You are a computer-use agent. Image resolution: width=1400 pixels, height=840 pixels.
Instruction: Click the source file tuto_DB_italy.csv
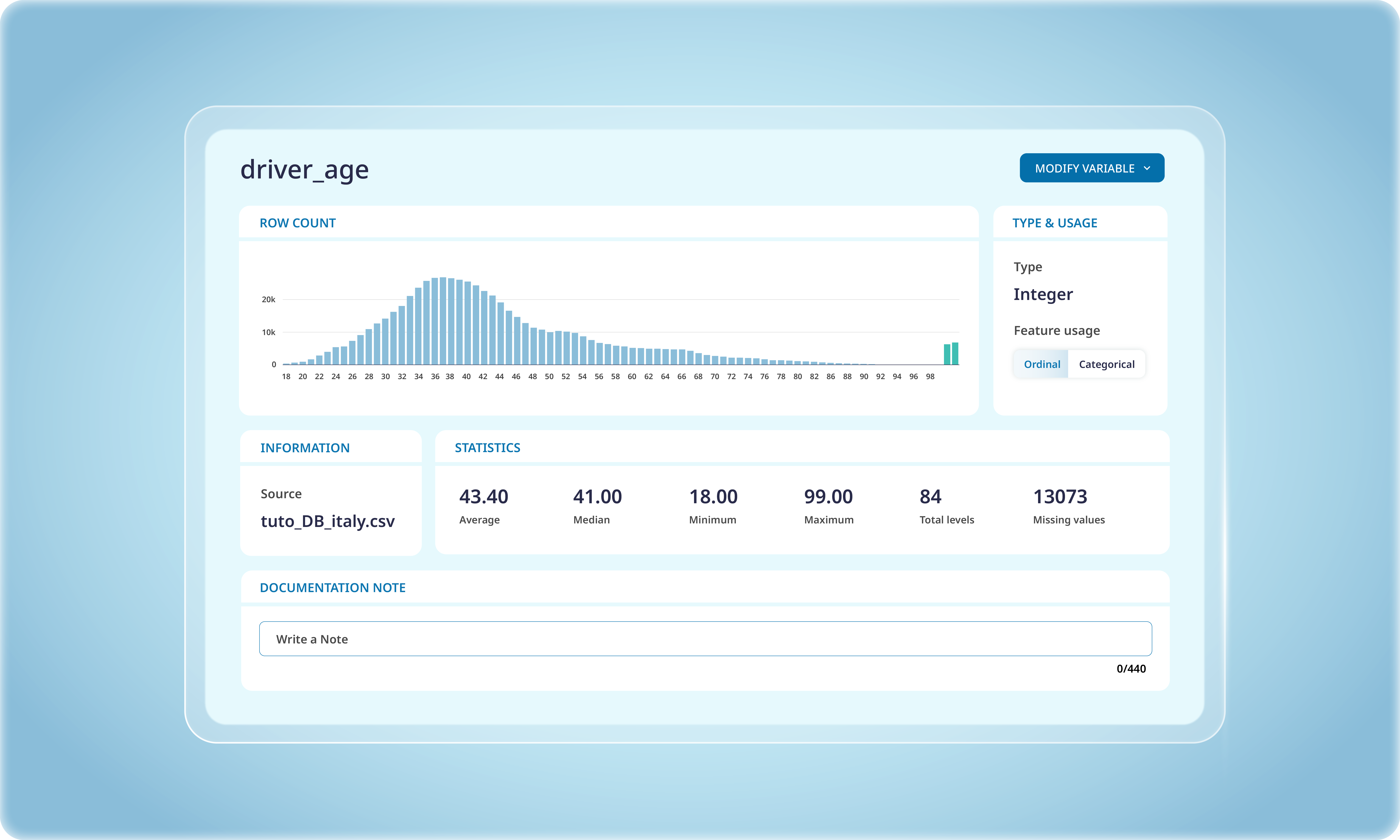[328, 521]
